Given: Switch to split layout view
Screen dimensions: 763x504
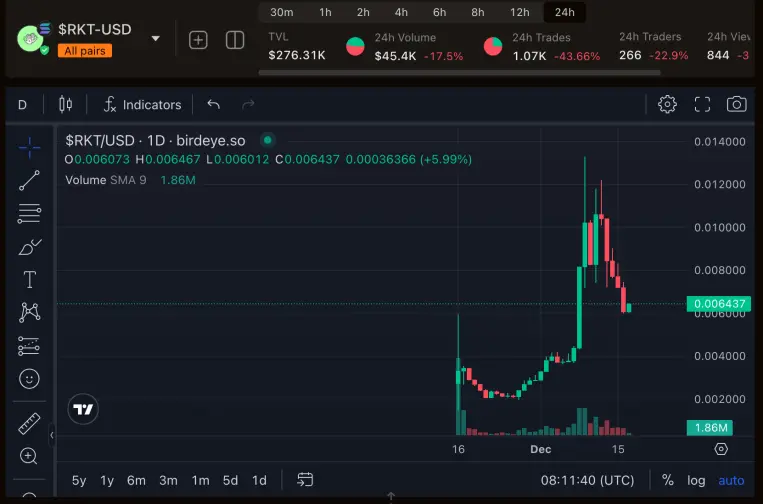Looking at the screenshot, I should pyautogui.click(x=235, y=40).
